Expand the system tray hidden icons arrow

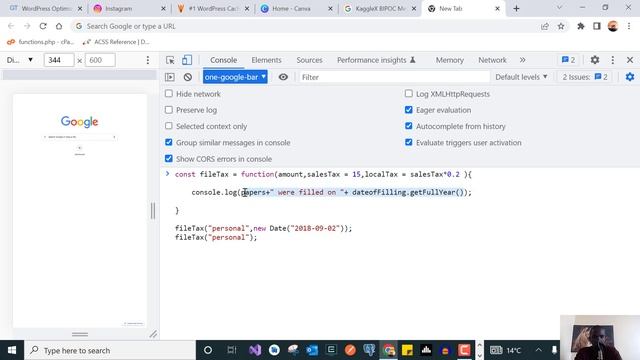538,350
